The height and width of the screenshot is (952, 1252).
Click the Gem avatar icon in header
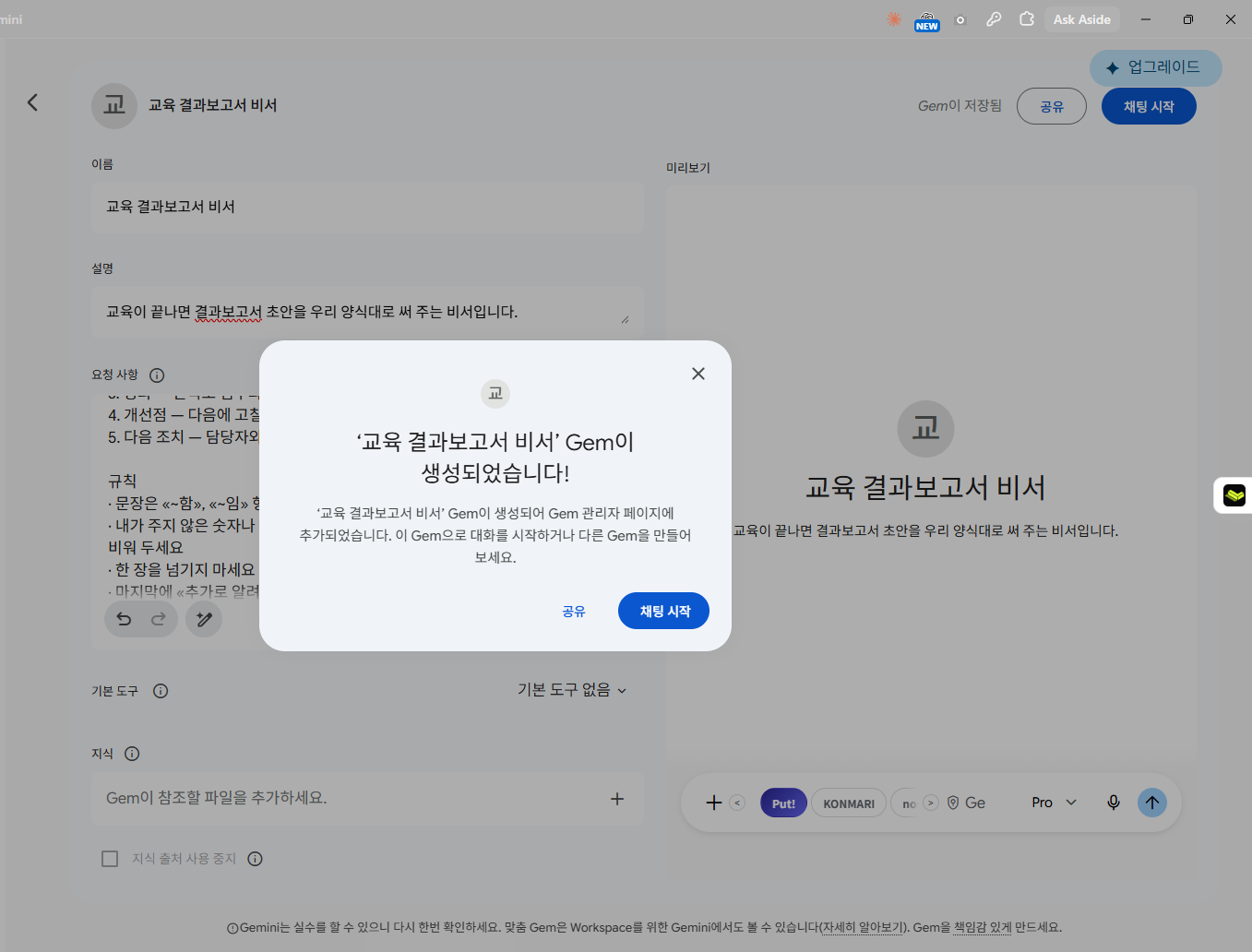[x=114, y=105]
